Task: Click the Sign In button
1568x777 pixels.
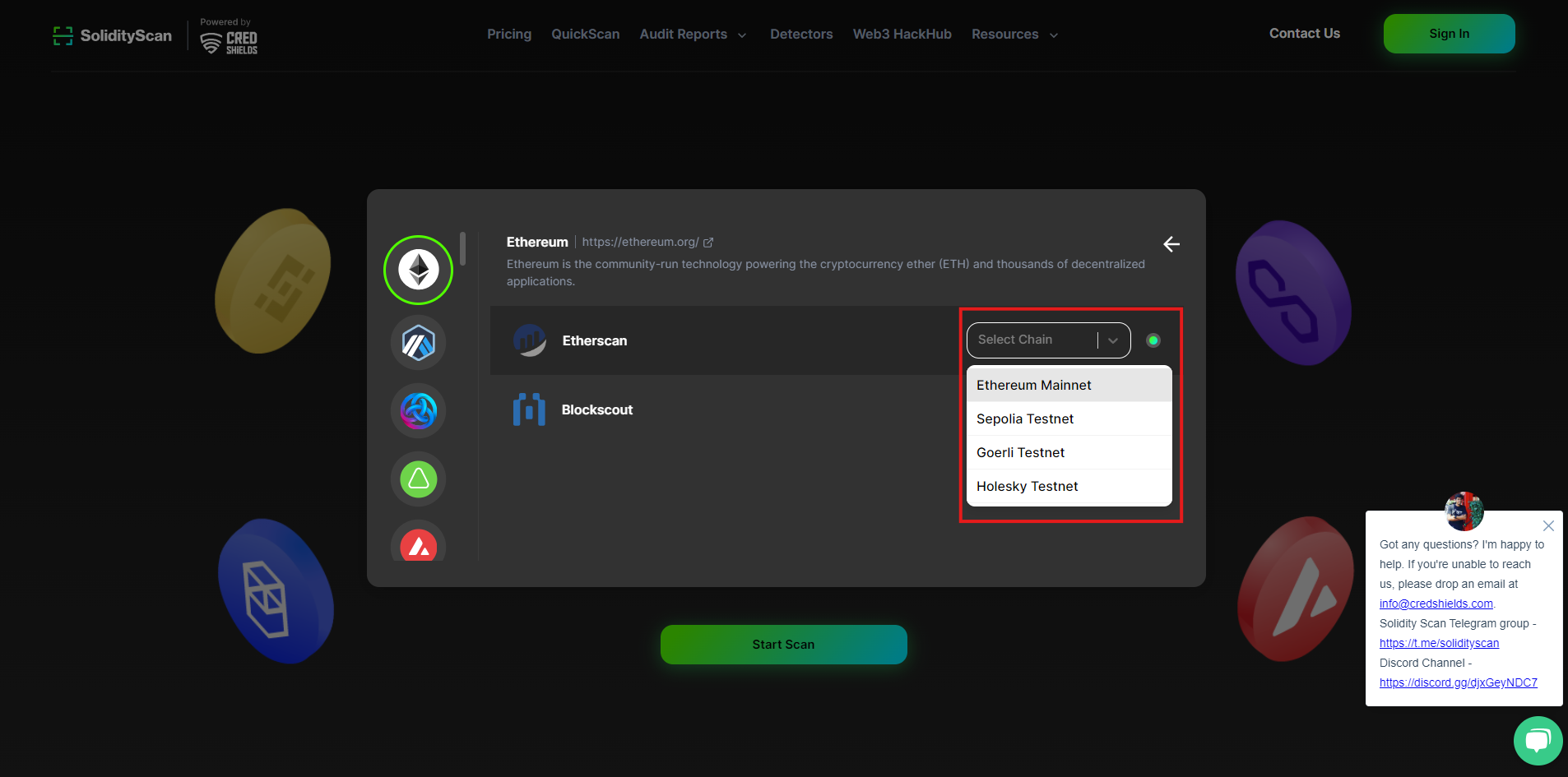Action: [x=1449, y=34]
